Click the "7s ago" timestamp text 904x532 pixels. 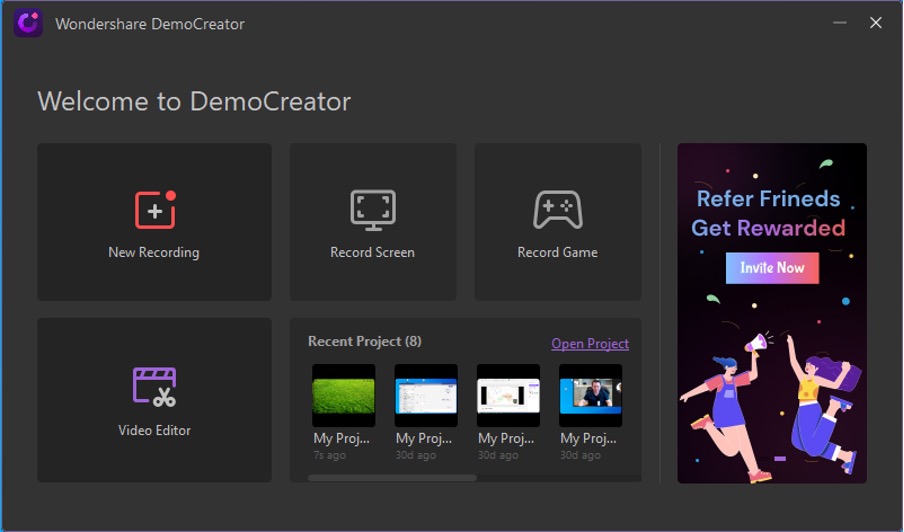tap(330, 455)
